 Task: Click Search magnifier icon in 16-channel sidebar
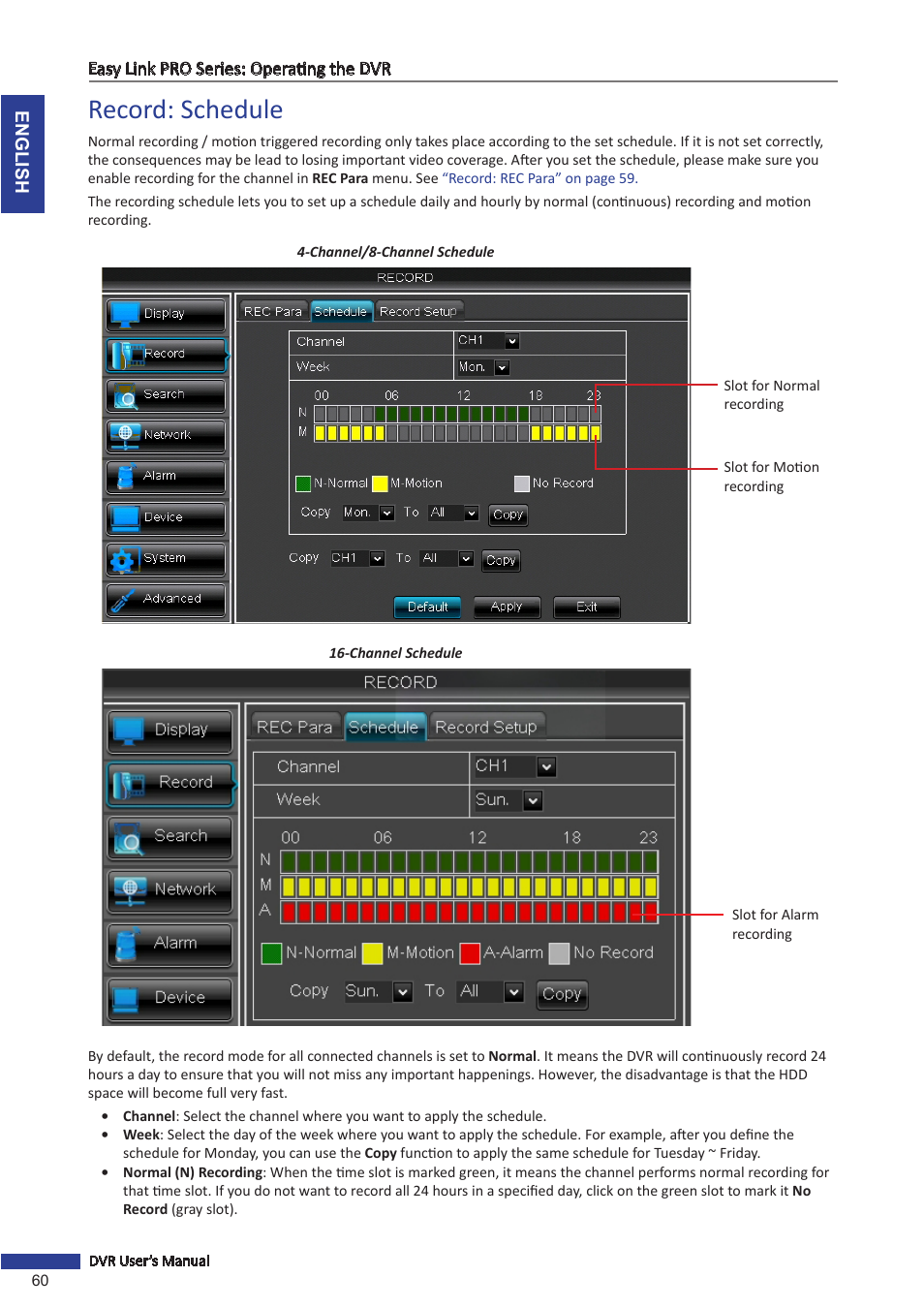[129, 839]
